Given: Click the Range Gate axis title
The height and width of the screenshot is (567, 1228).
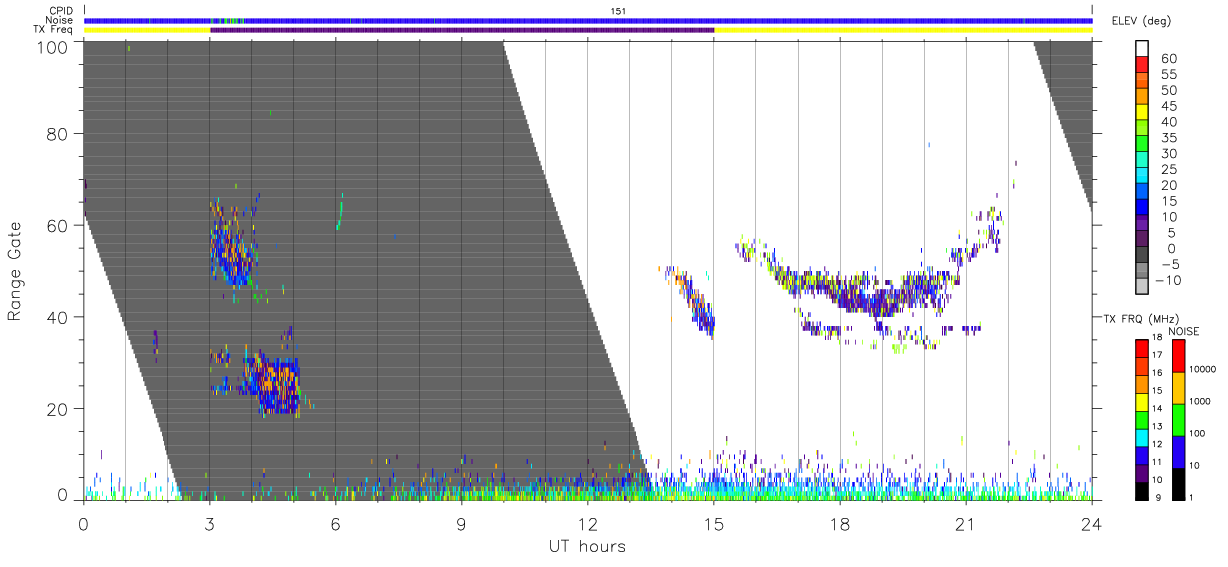Looking at the screenshot, I should [x=15, y=271].
